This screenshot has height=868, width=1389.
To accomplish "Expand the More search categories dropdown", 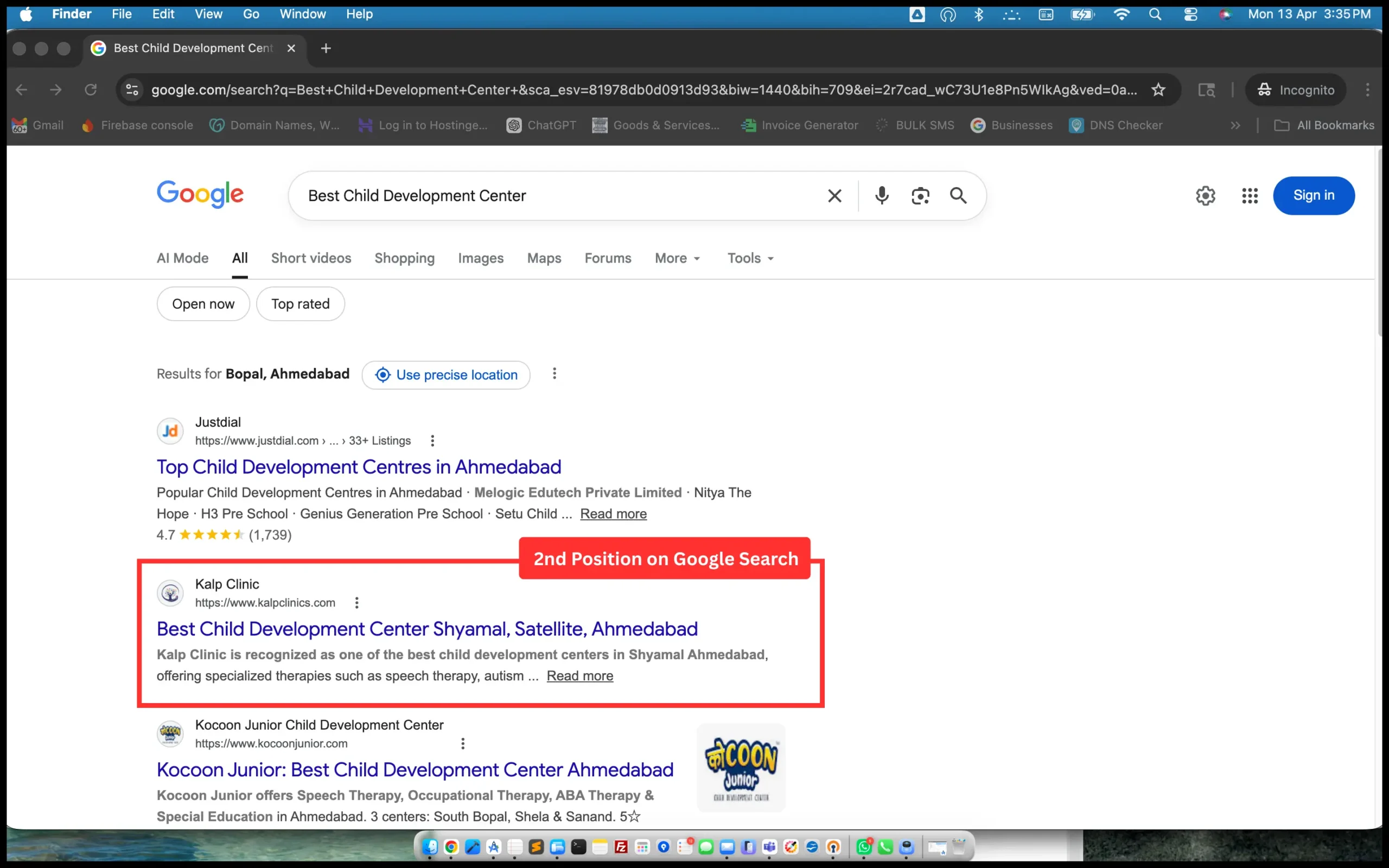I will (677, 258).
